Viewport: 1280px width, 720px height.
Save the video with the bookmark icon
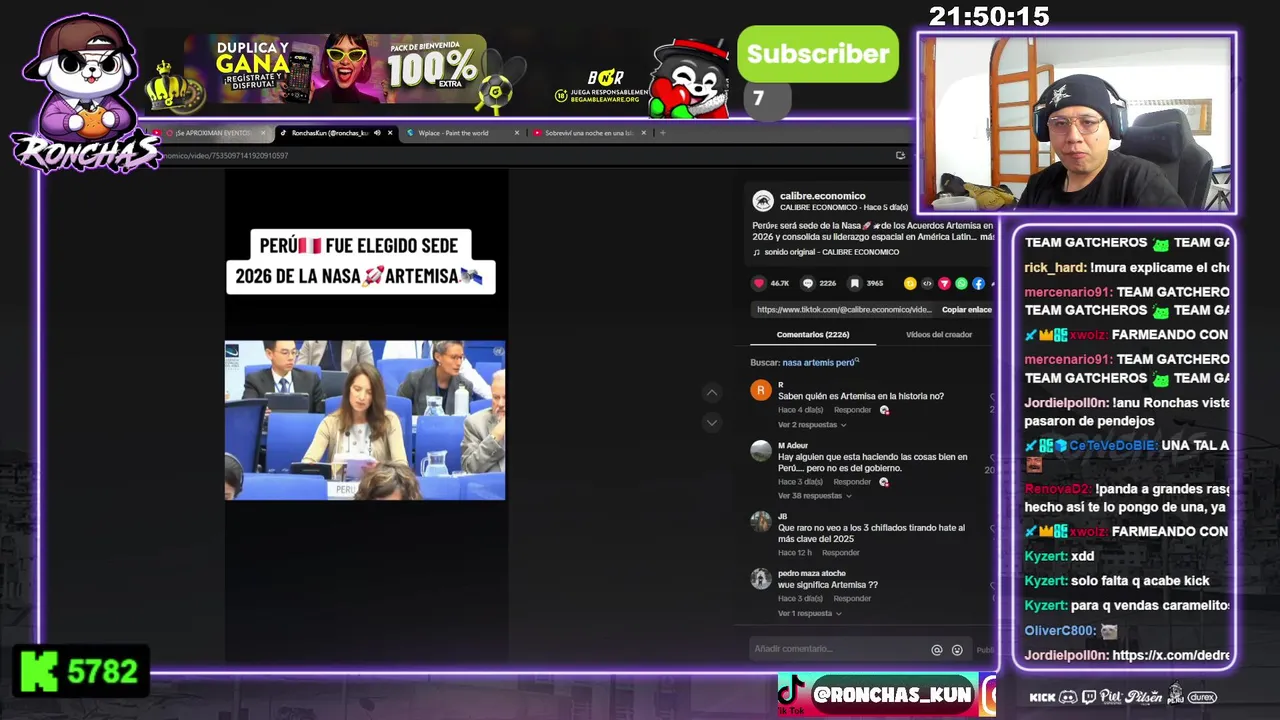coord(855,283)
